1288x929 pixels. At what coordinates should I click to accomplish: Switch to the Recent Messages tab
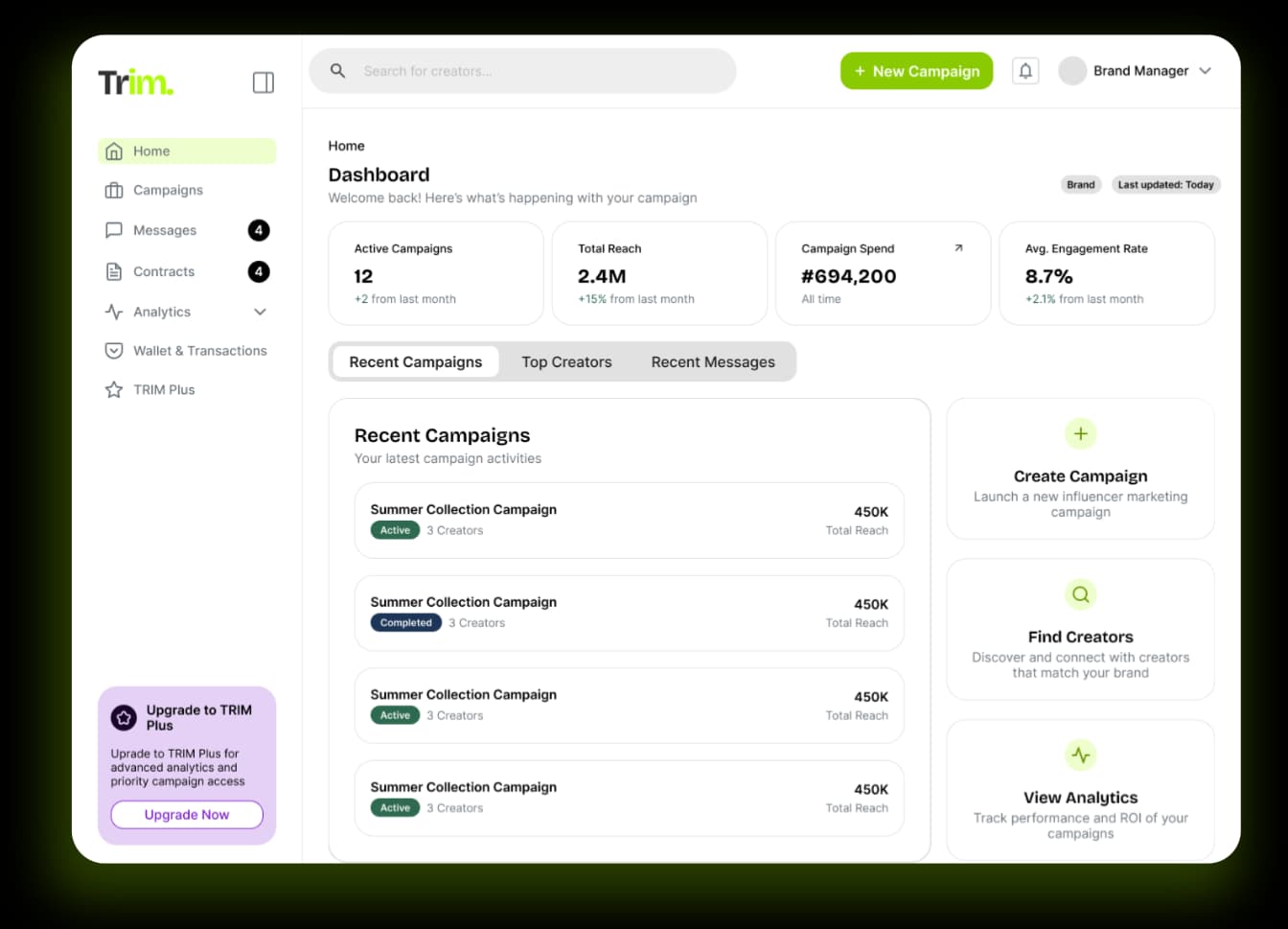[713, 362]
